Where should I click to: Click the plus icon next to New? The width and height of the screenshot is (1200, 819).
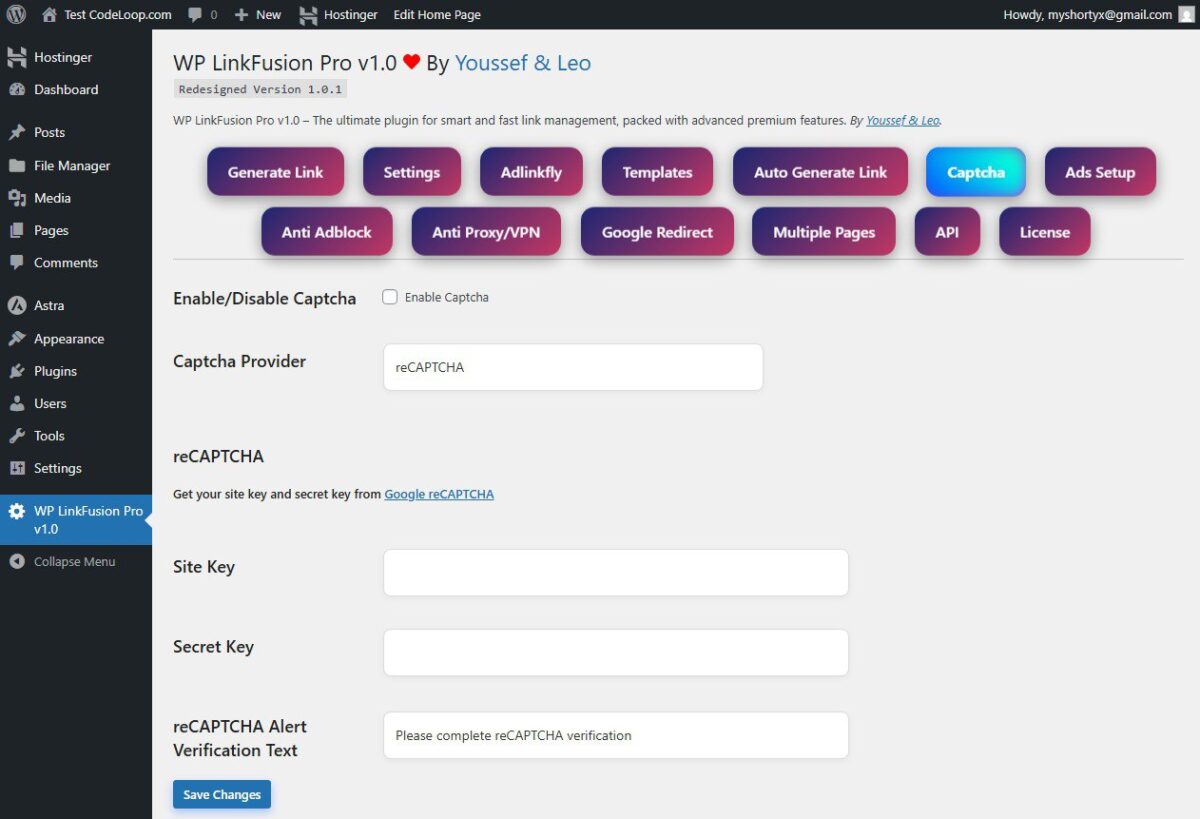[241, 15]
